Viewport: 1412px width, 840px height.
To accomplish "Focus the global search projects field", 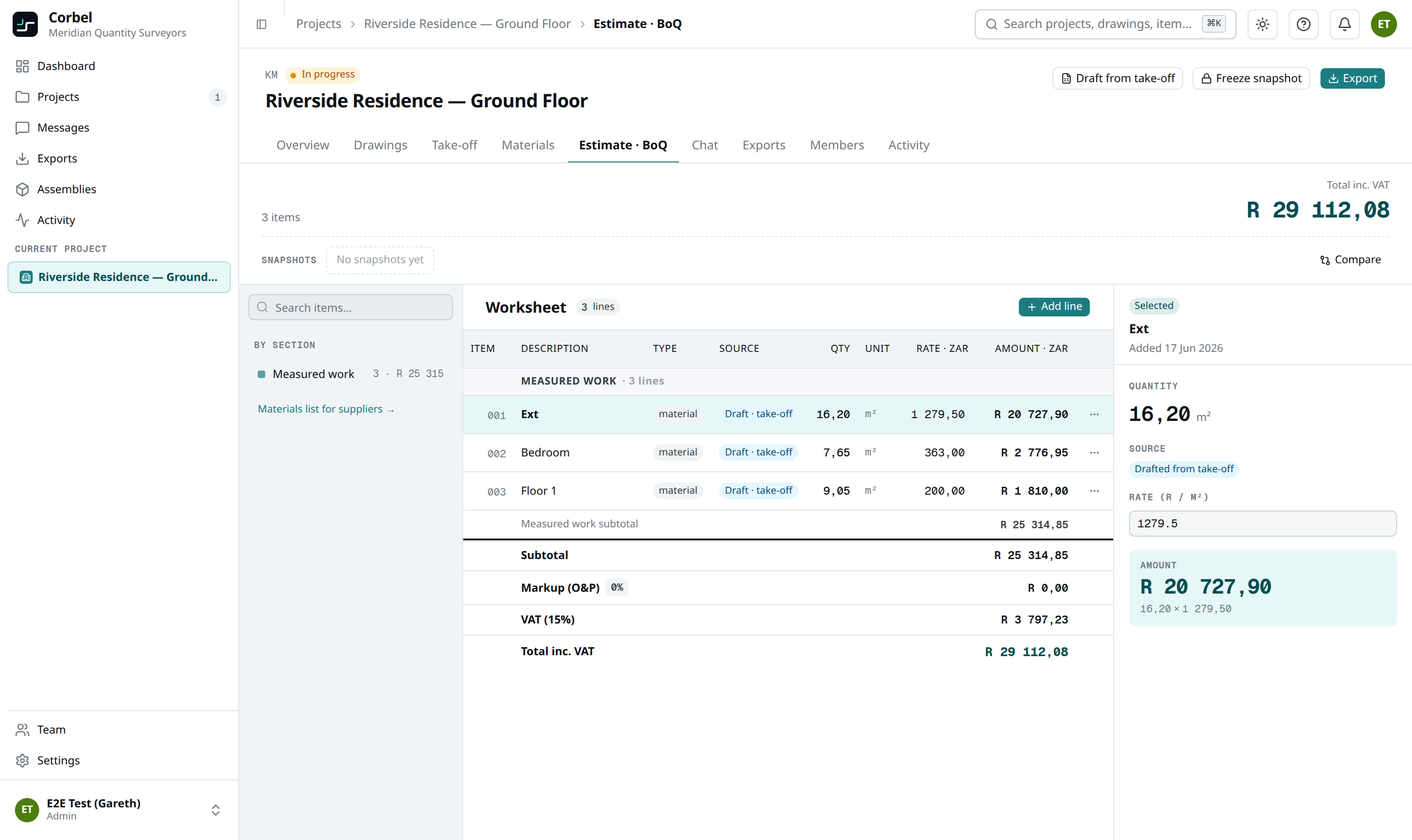I will point(1105,24).
